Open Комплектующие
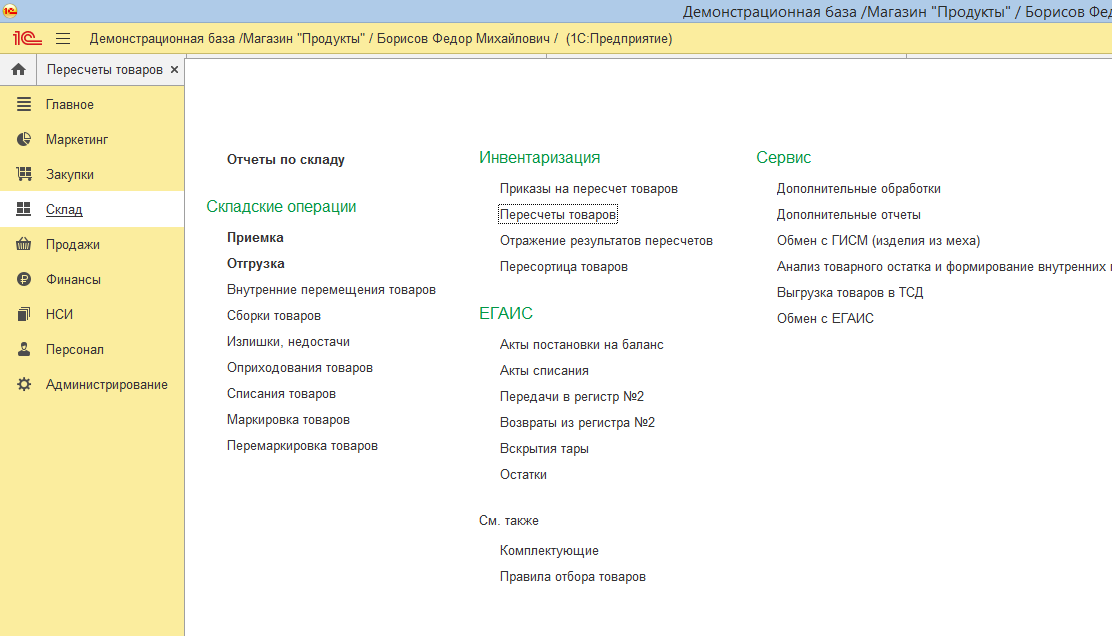 tap(549, 551)
